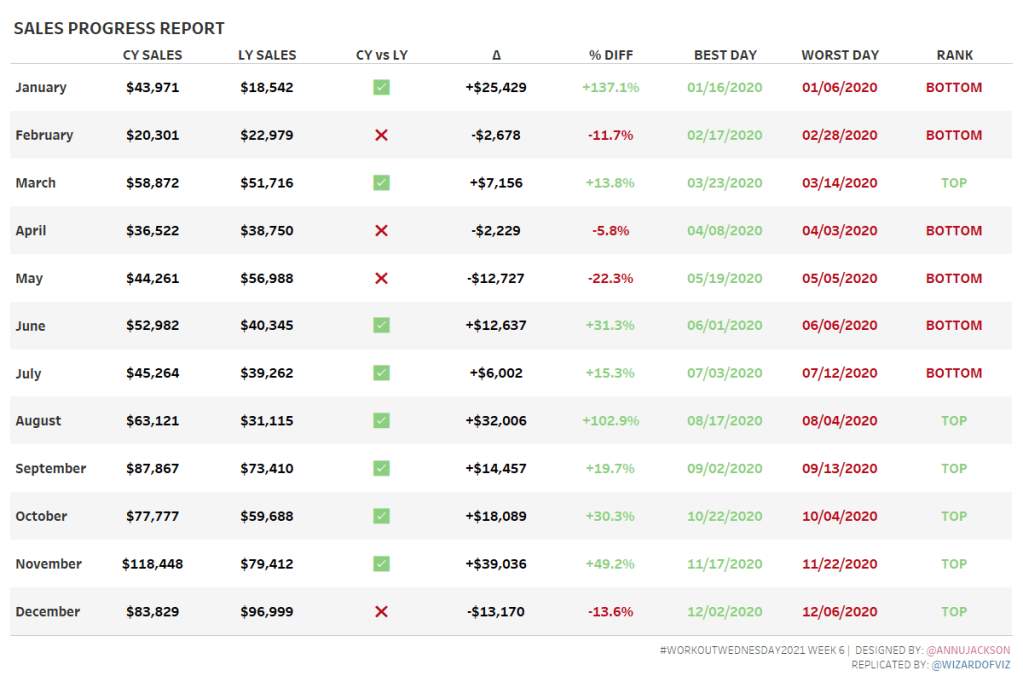
Task: Click March's green checkmark icon
Action: 381,183
